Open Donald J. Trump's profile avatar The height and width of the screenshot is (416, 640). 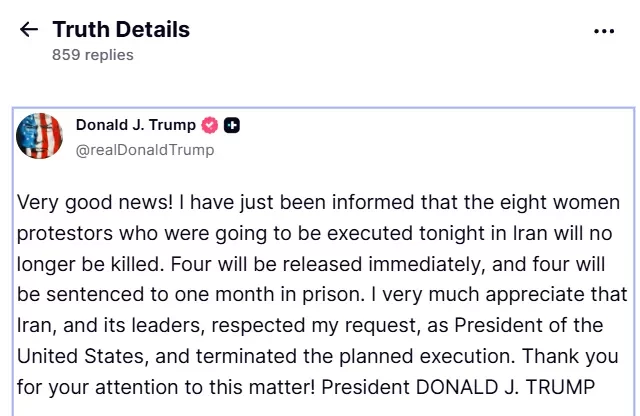coord(40,137)
